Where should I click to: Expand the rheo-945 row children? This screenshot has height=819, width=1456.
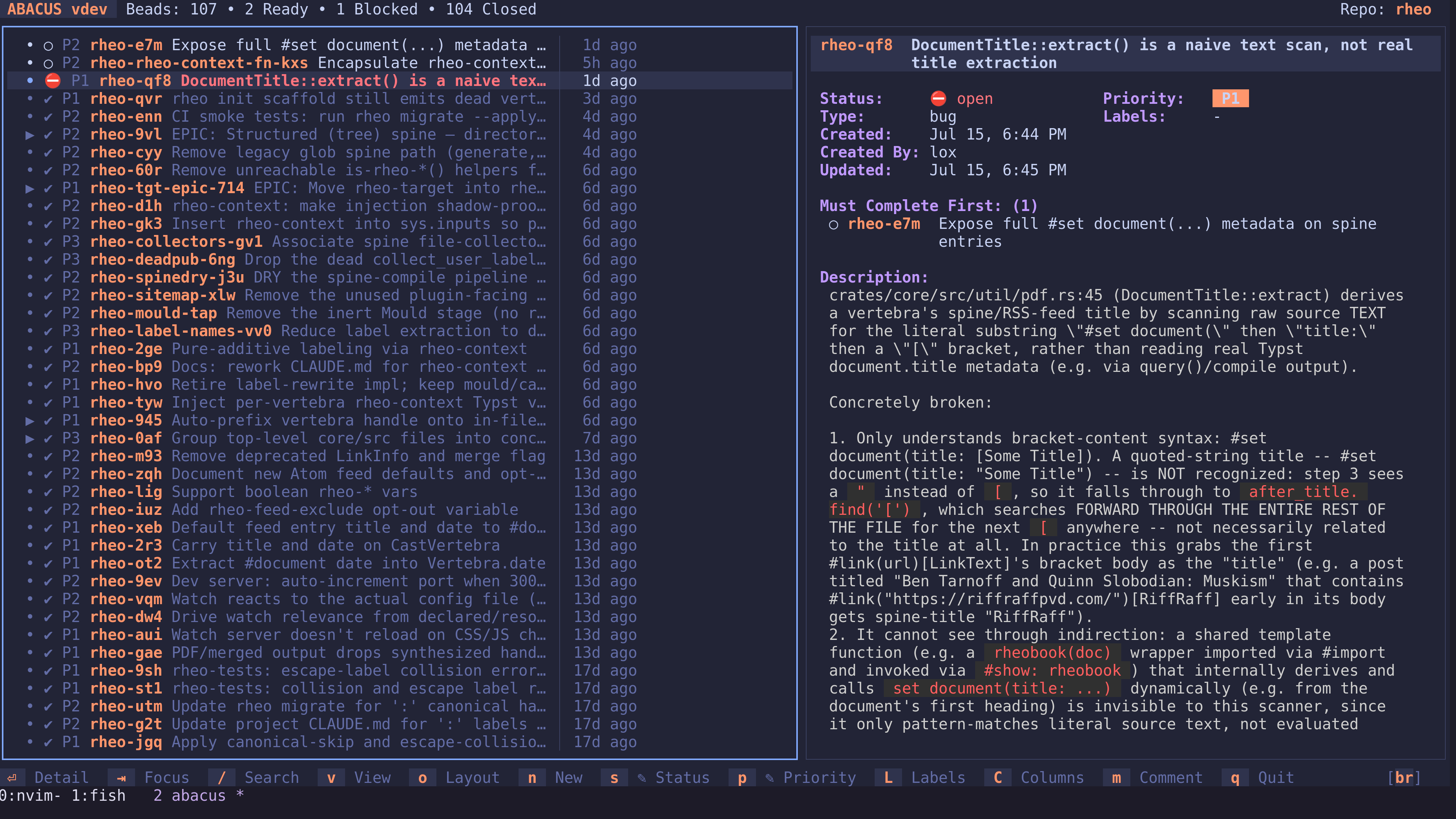pyautogui.click(x=30, y=421)
